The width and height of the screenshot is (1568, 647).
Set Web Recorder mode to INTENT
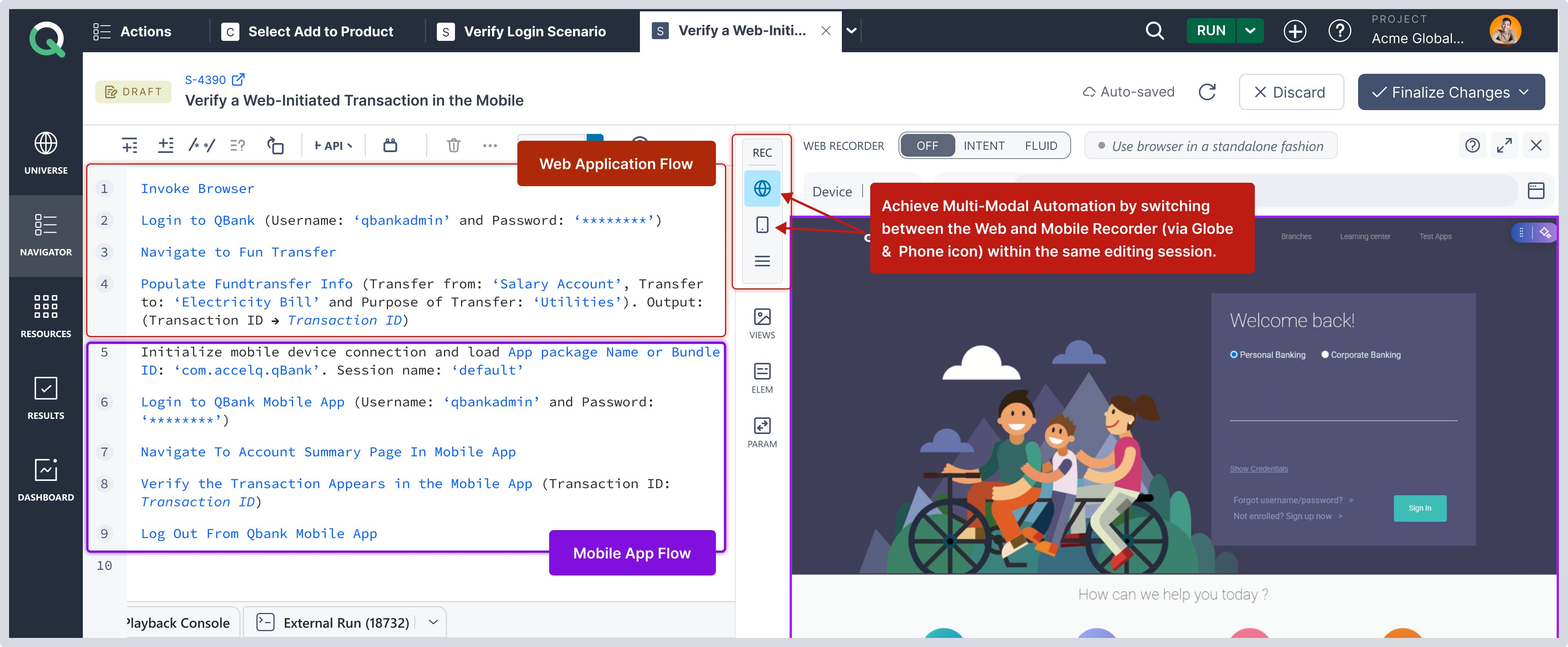(x=984, y=146)
